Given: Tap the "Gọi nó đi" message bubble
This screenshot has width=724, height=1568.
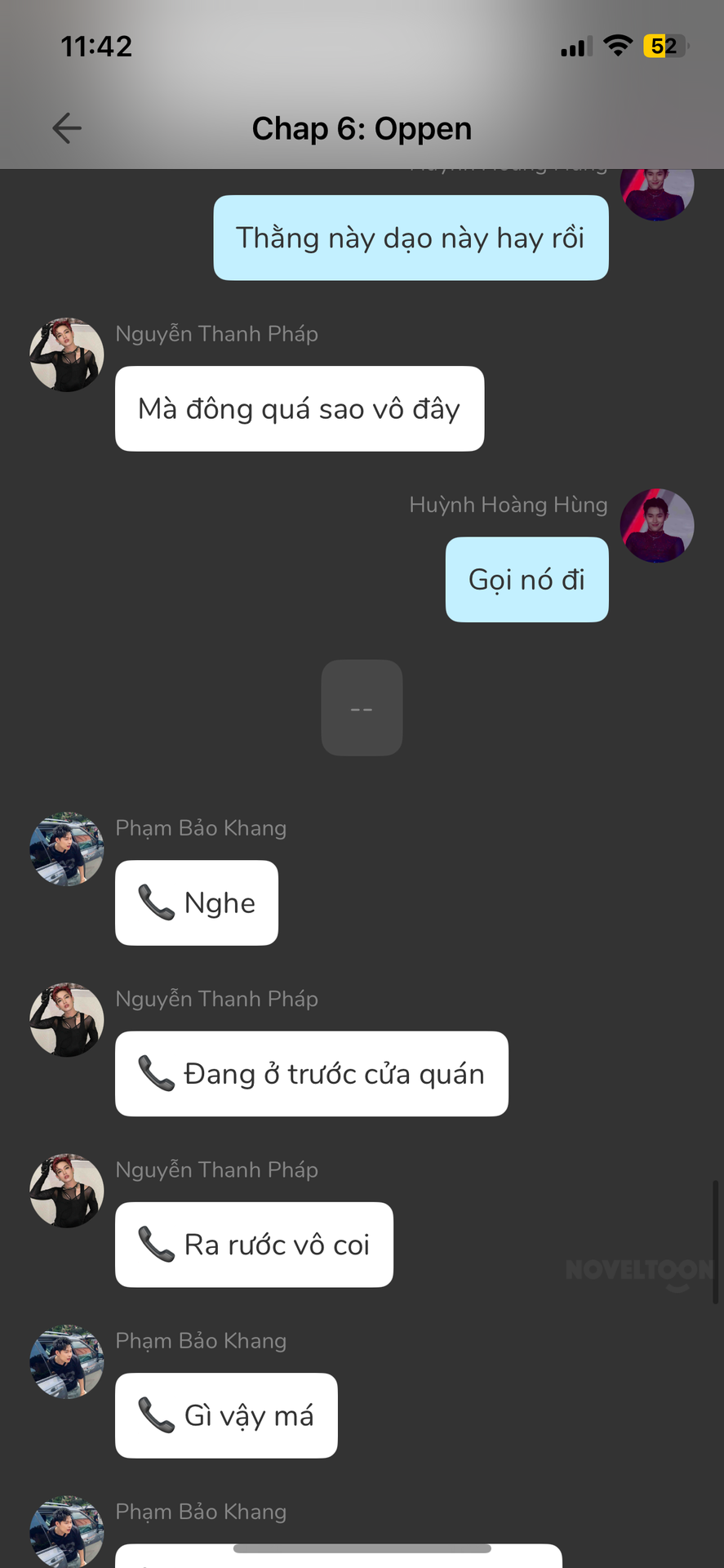Looking at the screenshot, I should [527, 579].
